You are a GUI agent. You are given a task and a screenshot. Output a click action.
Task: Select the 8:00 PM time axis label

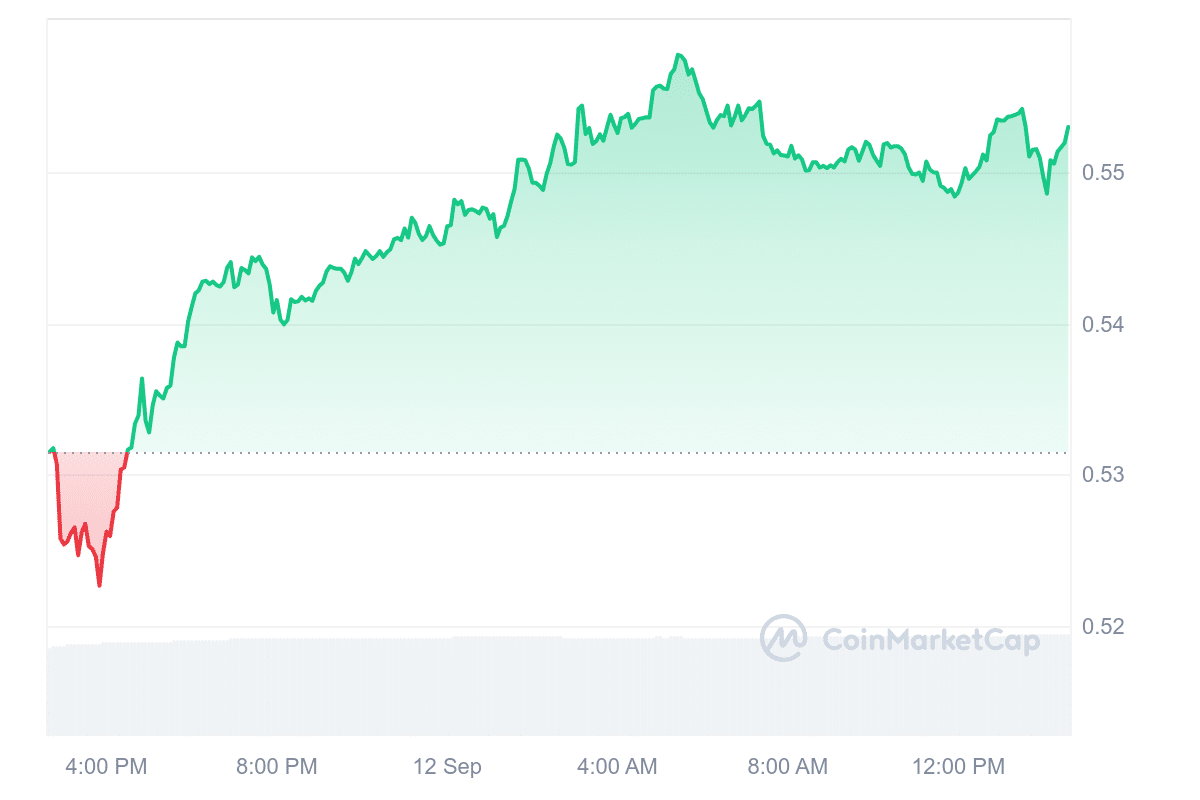click(x=276, y=767)
